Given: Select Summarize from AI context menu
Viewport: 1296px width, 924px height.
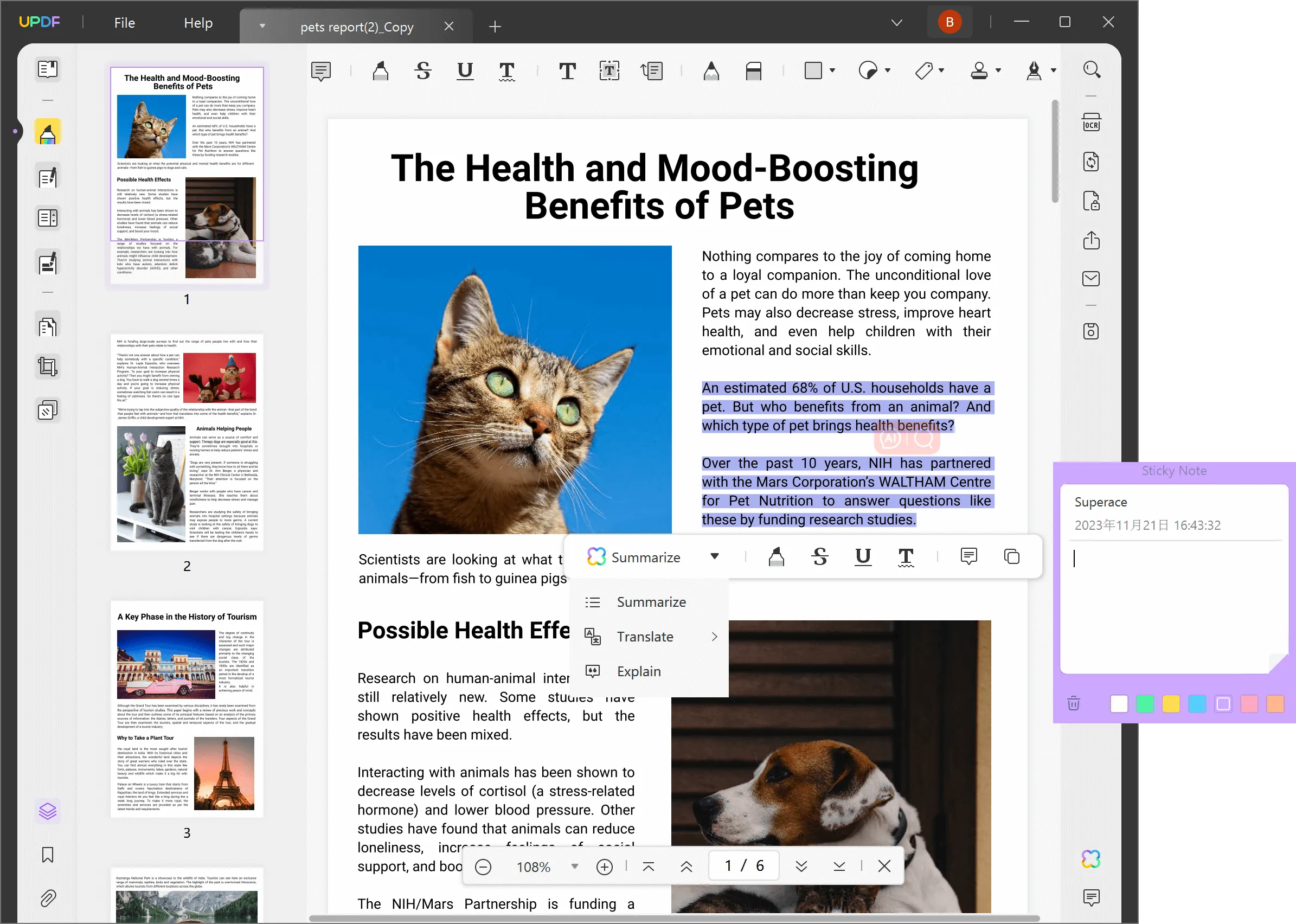Looking at the screenshot, I should pos(651,602).
